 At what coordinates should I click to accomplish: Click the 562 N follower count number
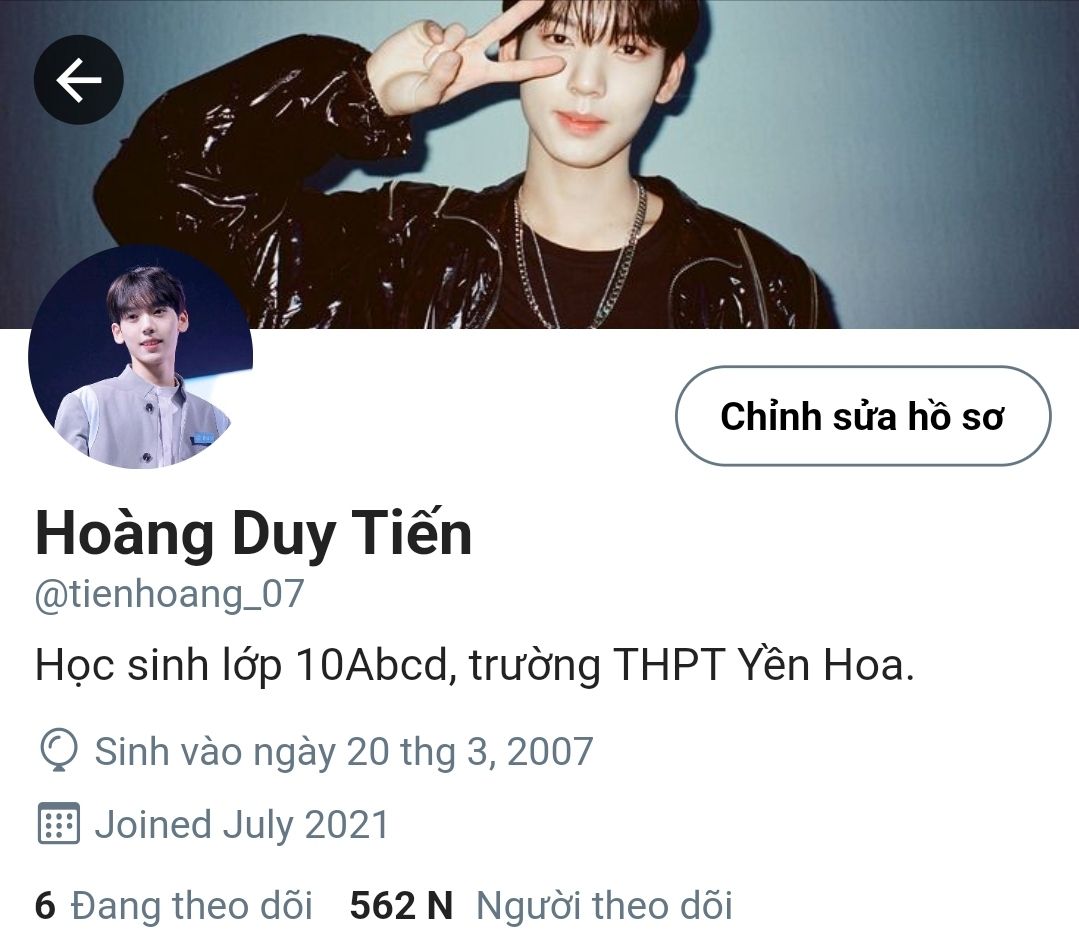click(401, 905)
